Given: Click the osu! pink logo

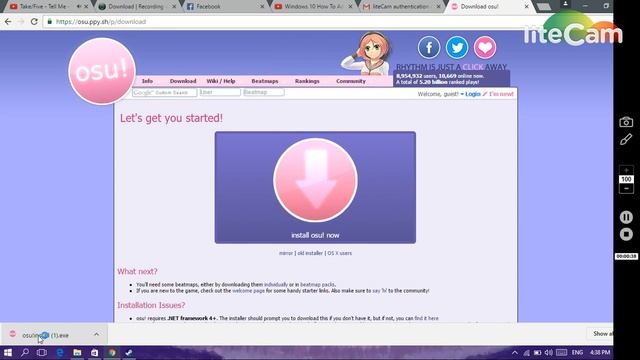Looking at the screenshot, I should tap(102, 71).
